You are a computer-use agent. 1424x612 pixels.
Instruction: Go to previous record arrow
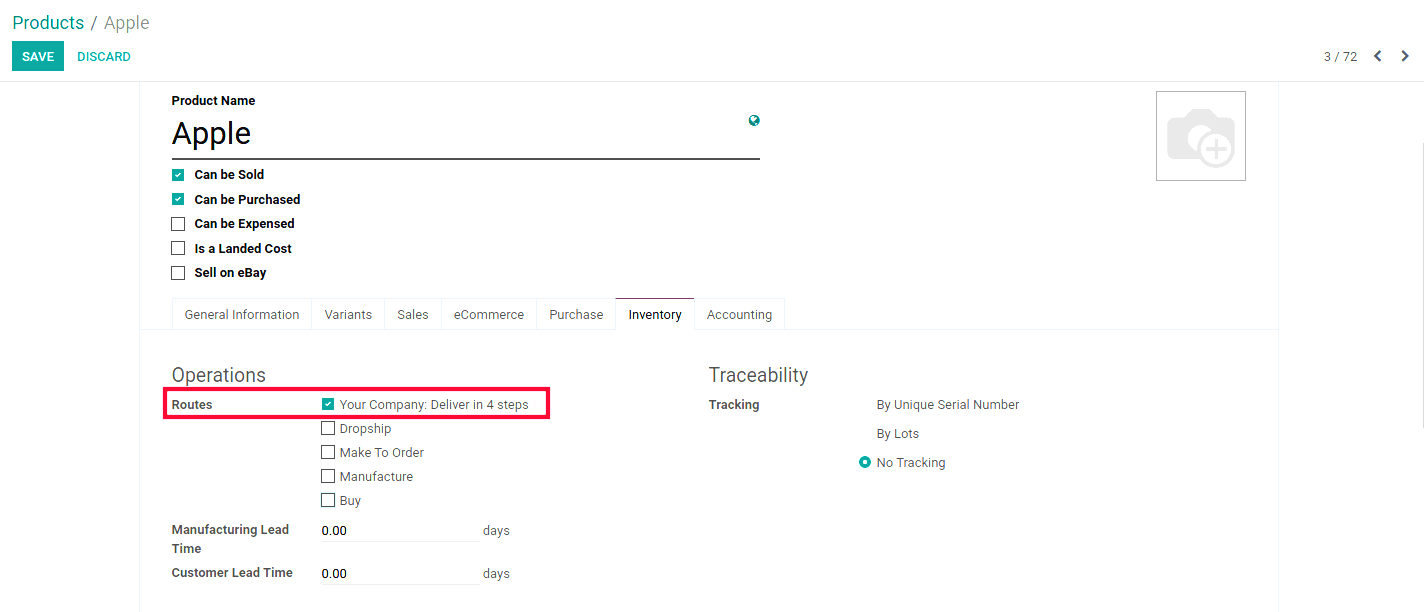point(1377,56)
